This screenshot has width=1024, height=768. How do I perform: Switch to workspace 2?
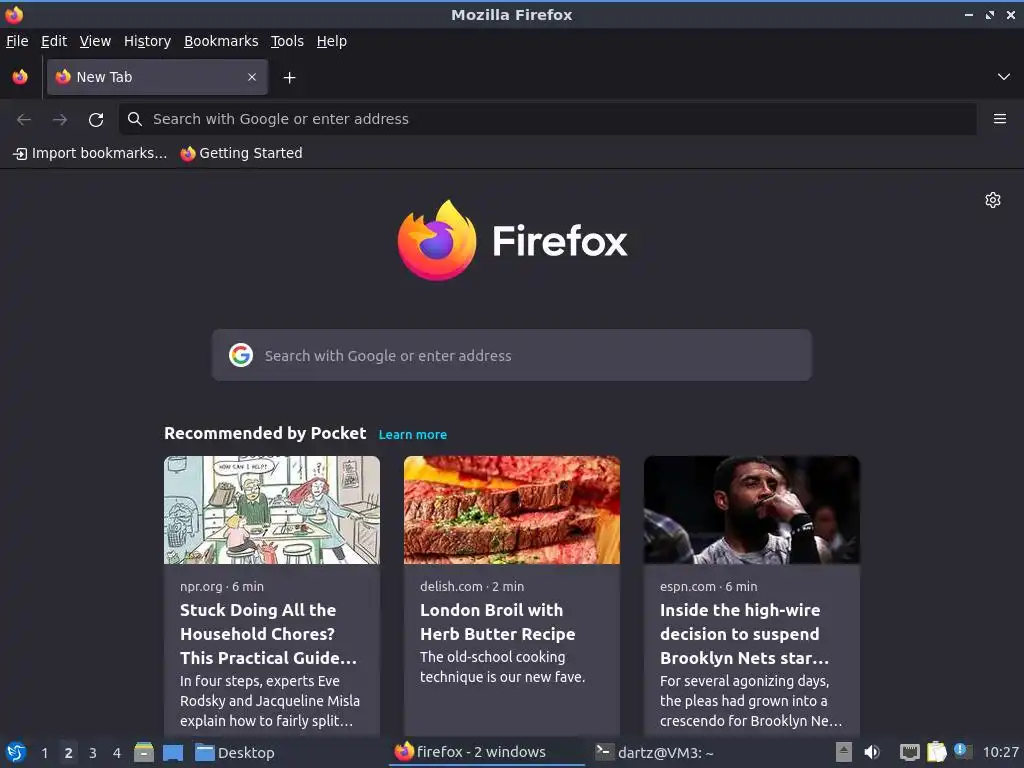point(69,753)
